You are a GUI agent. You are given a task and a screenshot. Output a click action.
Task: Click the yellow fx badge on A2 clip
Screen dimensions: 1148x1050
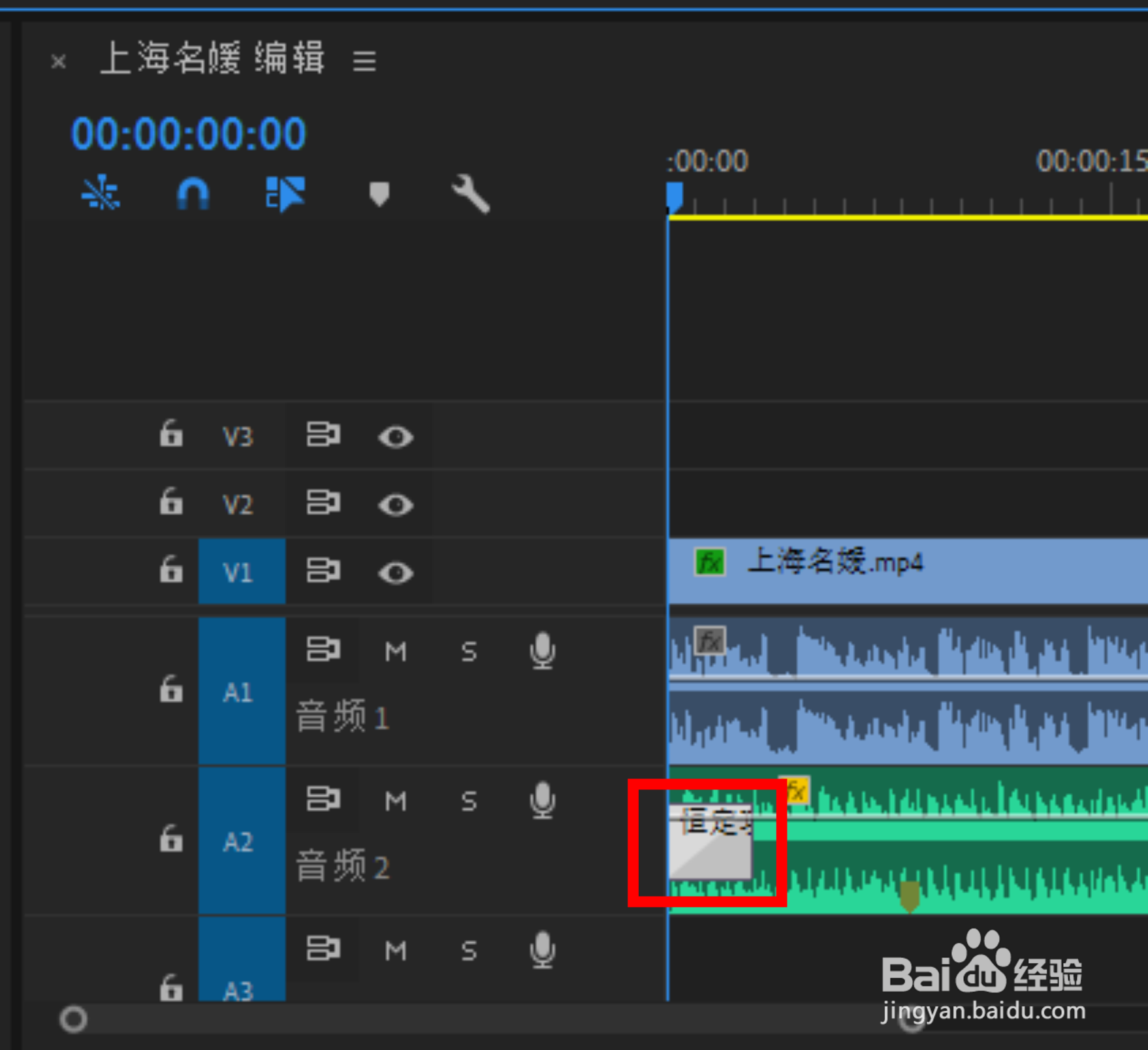pos(795,791)
